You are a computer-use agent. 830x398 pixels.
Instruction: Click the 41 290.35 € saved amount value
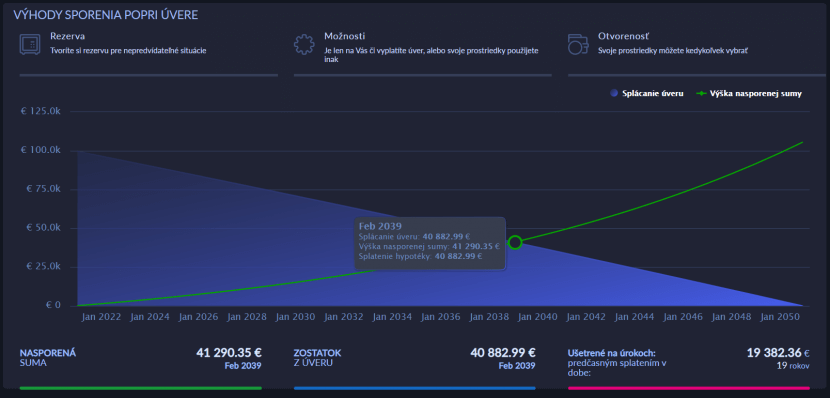[x=229, y=352]
